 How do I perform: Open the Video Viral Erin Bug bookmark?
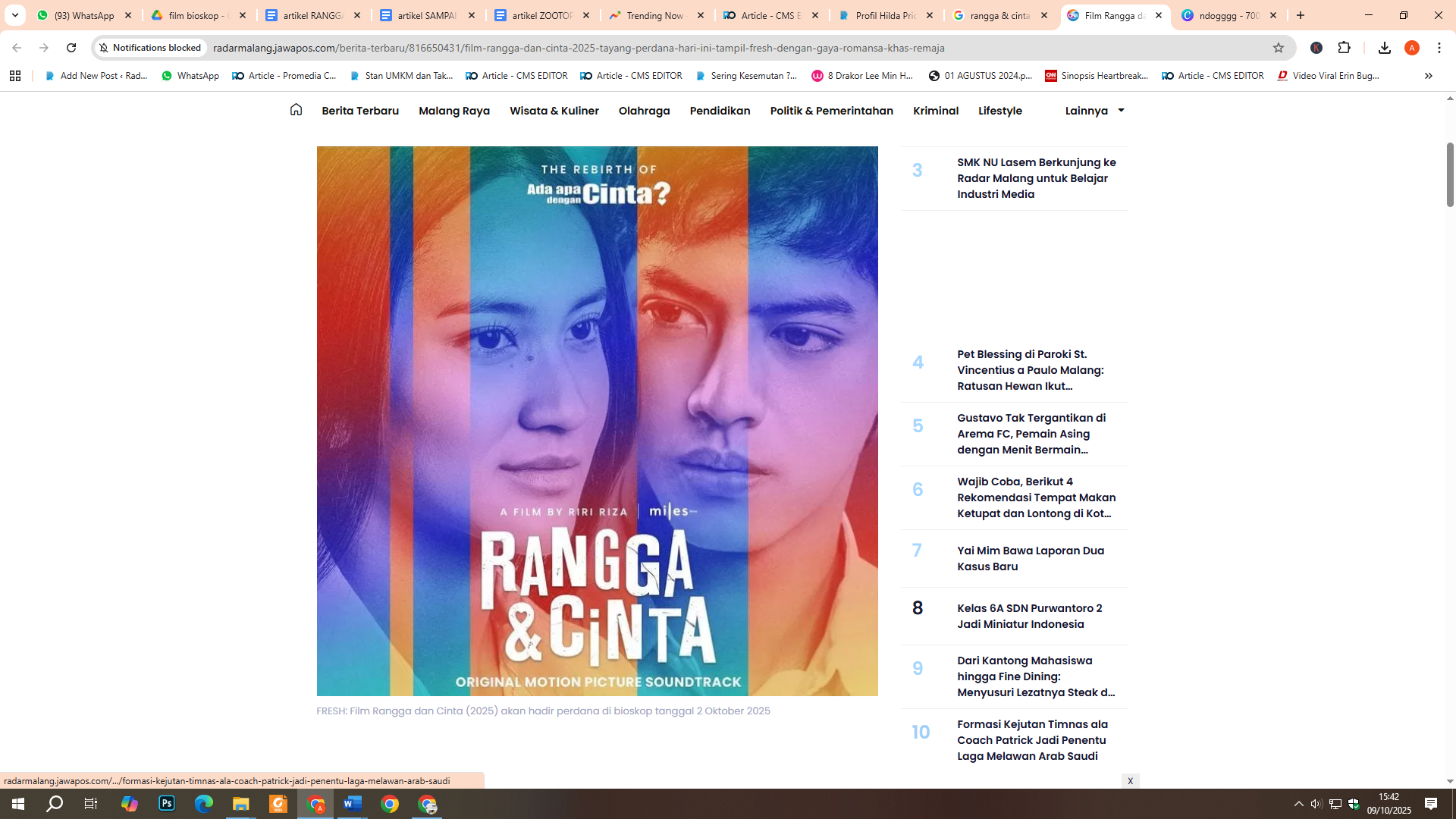[x=1328, y=76]
